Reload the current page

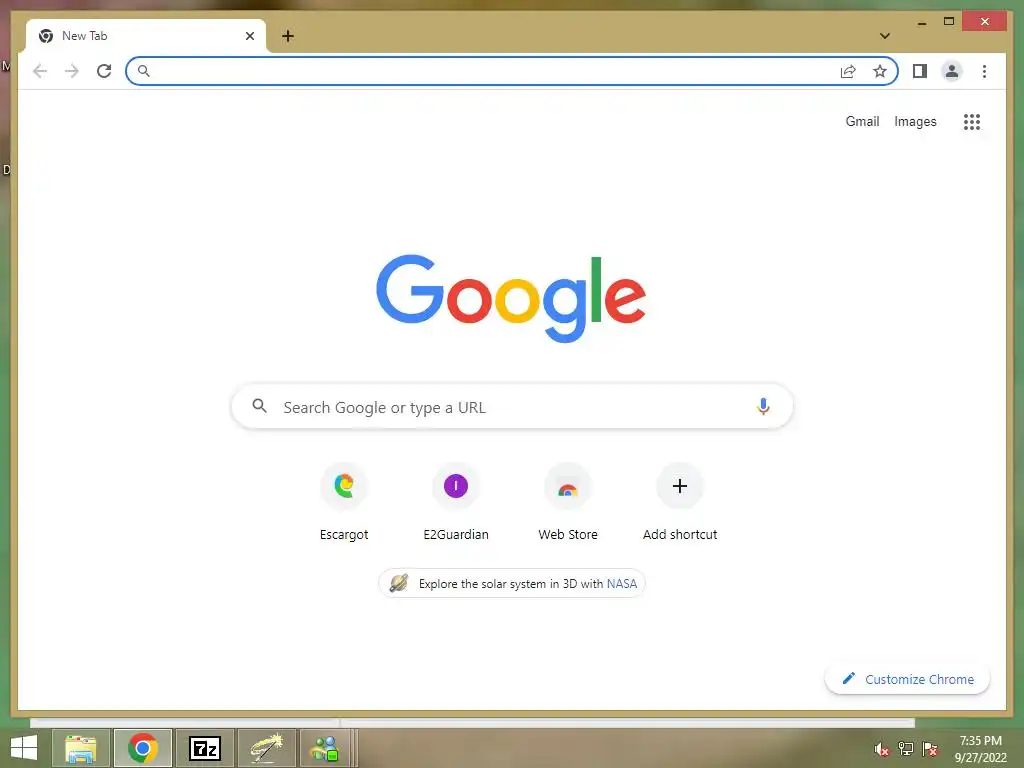(104, 71)
